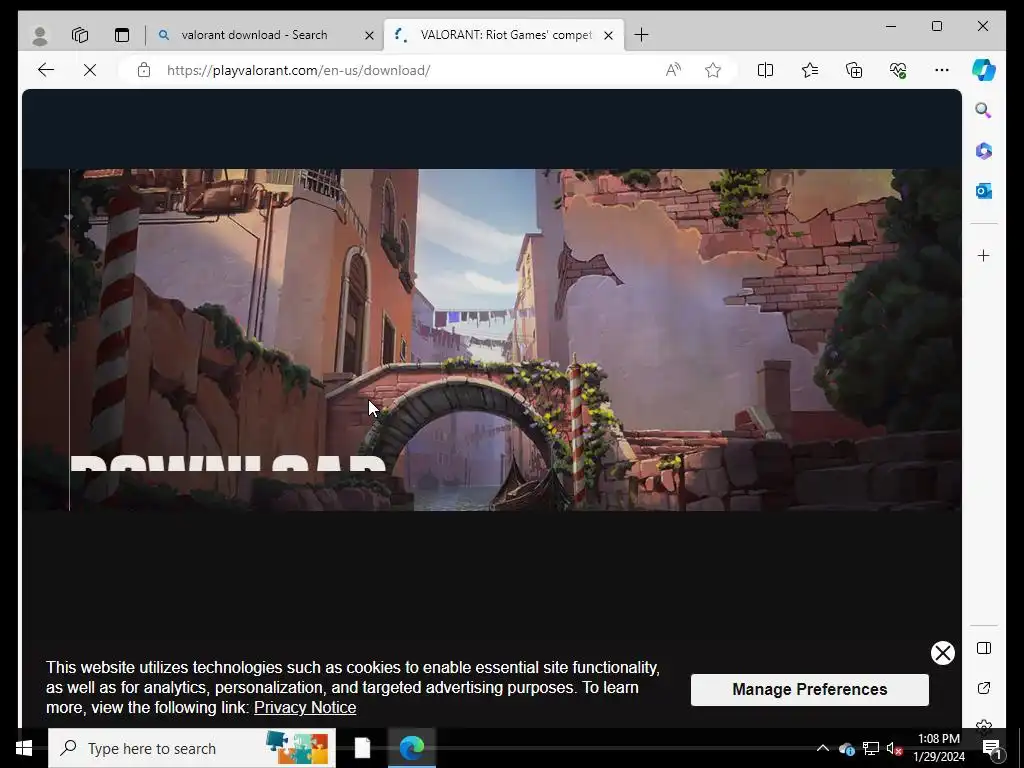The image size is (1024, 768).
Task: Add a sidebar app with plus
Action: 984,255
